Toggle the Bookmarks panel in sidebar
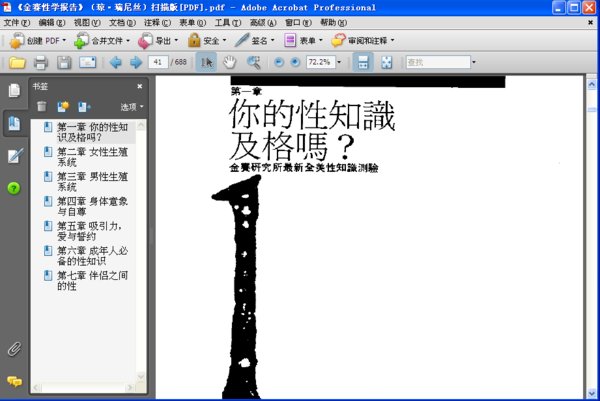The width and height of the screenshot is (600, 401). [14, 123]
